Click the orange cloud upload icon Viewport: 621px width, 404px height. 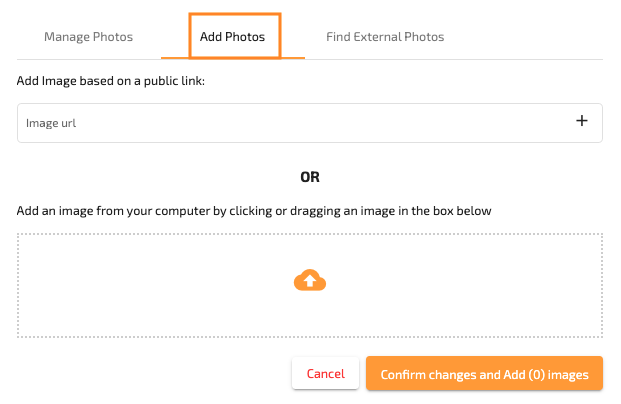310,280
